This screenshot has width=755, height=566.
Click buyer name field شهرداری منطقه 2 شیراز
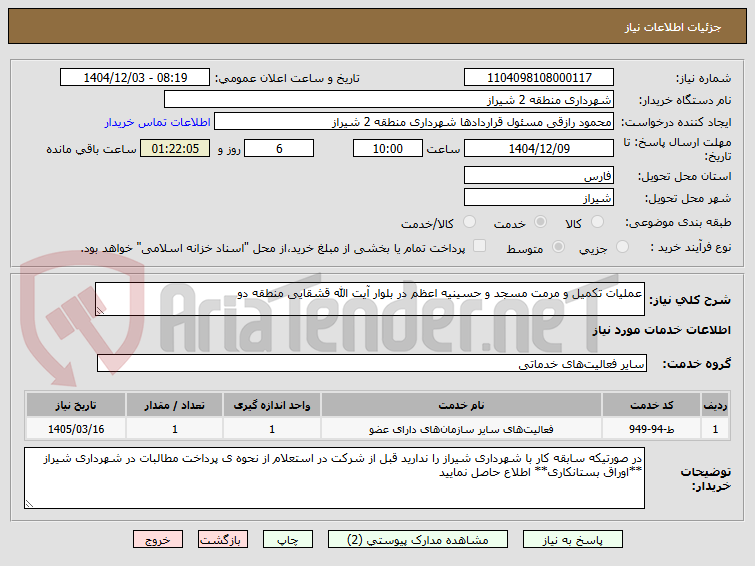[x=389, y=100]
